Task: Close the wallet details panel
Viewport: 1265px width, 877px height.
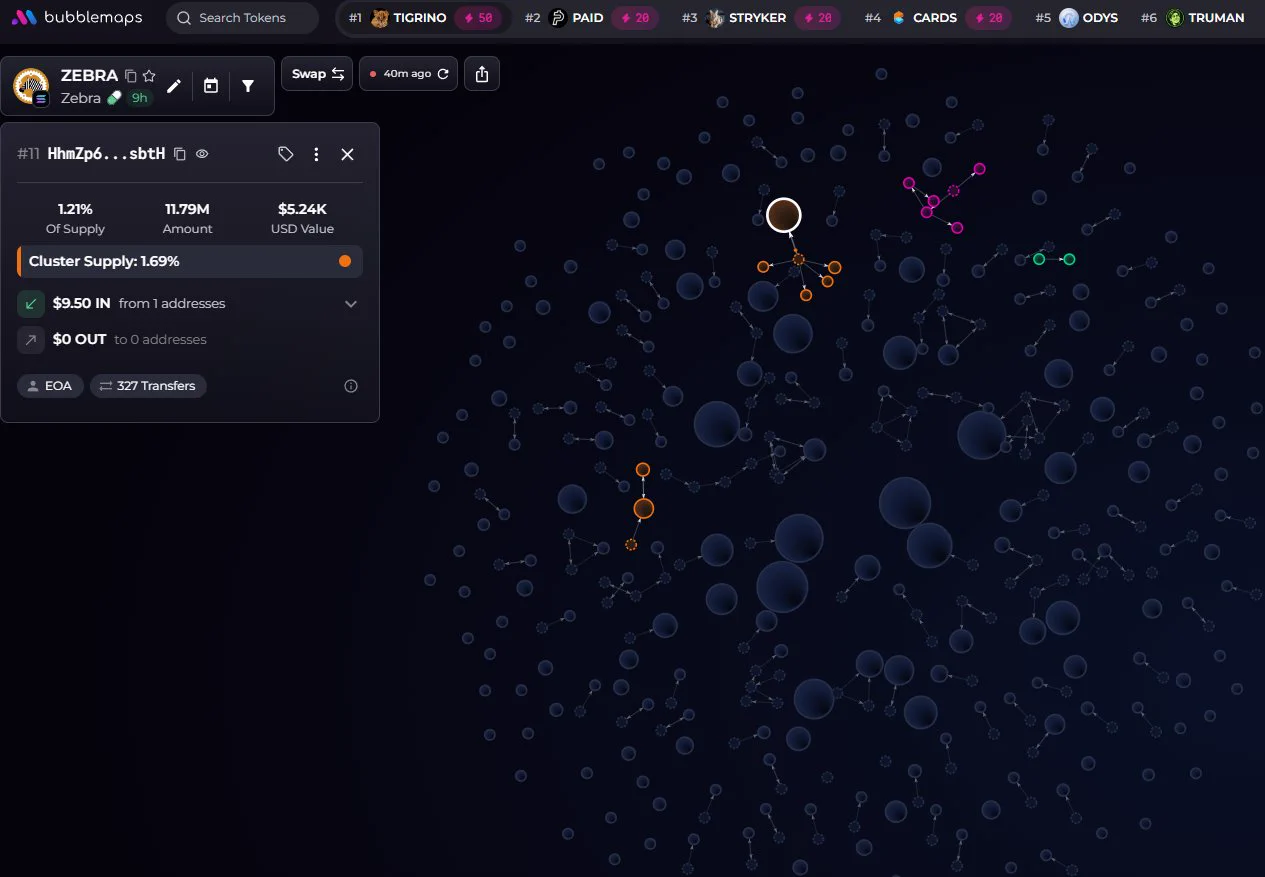Action: pos(347,154)
